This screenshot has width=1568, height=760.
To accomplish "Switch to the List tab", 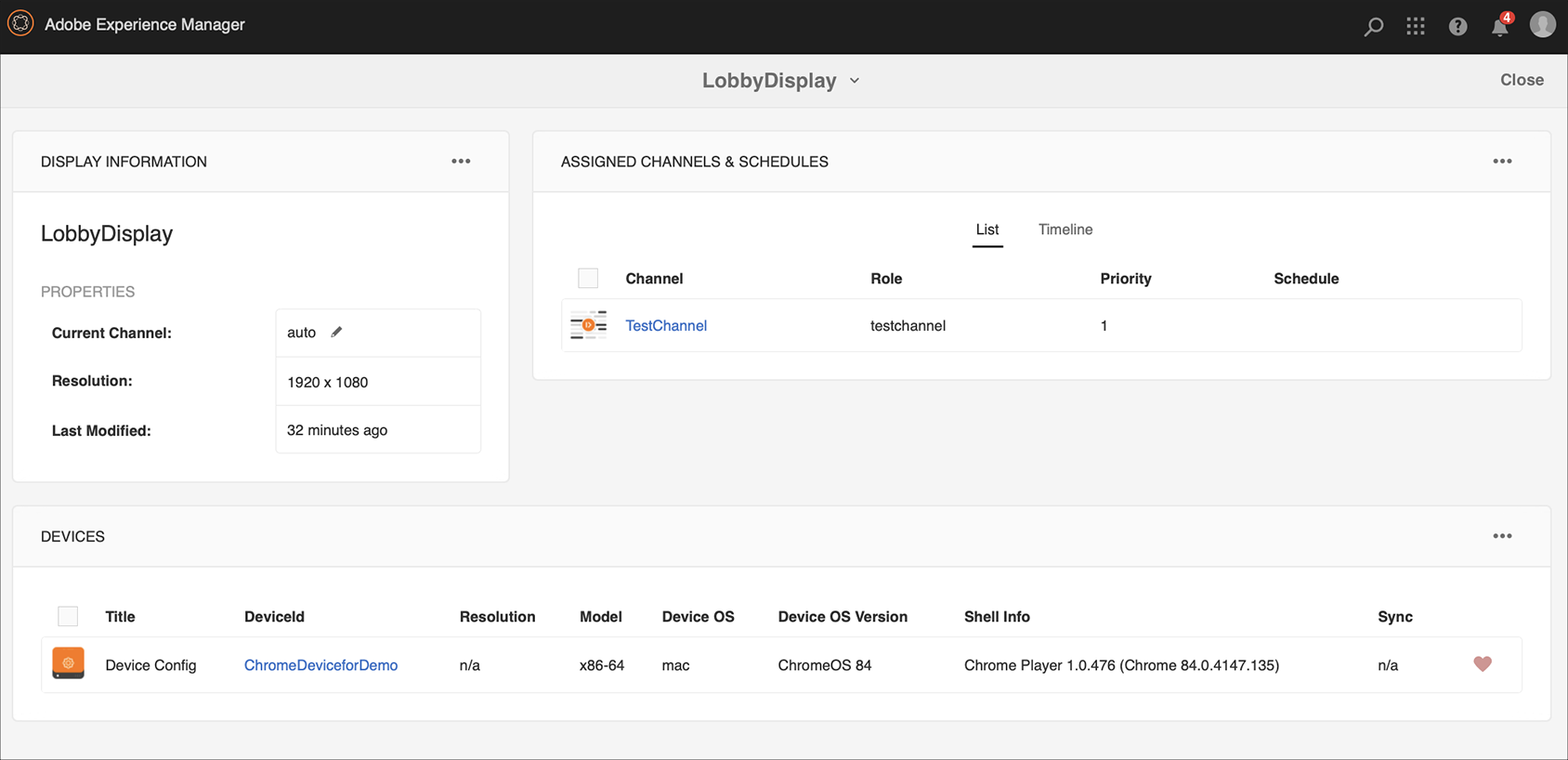I will click(x=987, y=229).
